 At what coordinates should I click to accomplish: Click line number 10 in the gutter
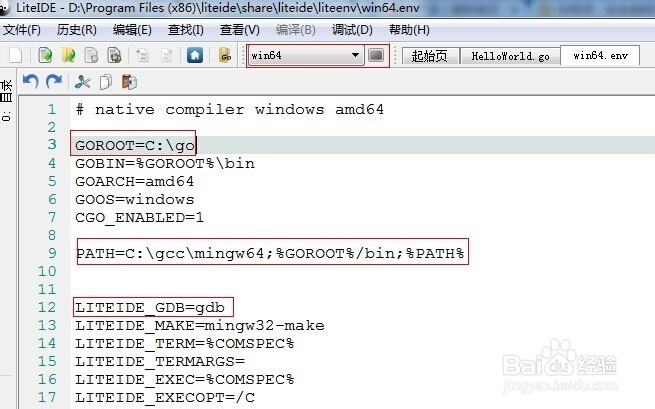[x=47, y=272]
